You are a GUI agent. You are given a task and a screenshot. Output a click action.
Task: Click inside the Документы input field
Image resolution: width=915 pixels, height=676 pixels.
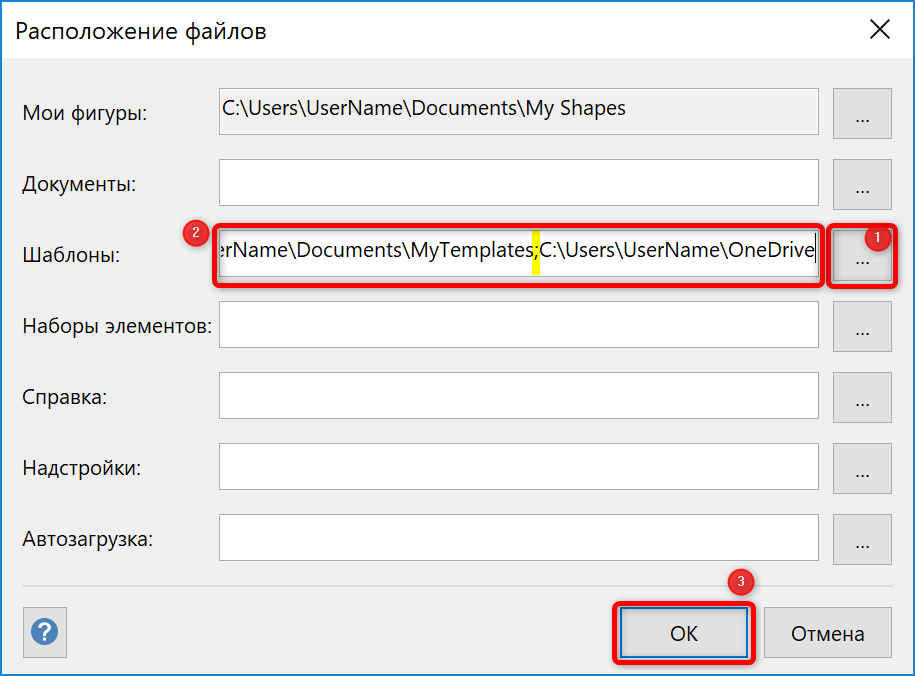pos(519,183)
